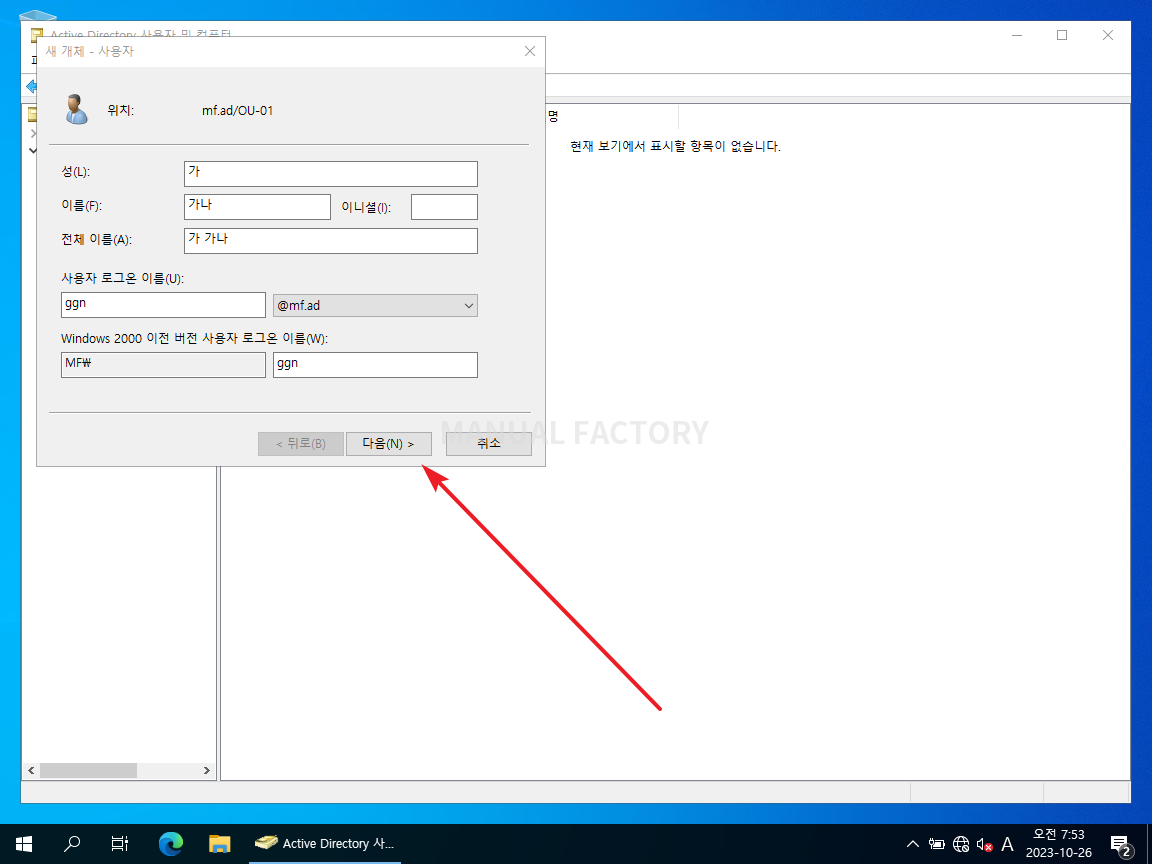Click the muted volume tray icon
Screen dimensions: 1152x864
pos(984,844)
